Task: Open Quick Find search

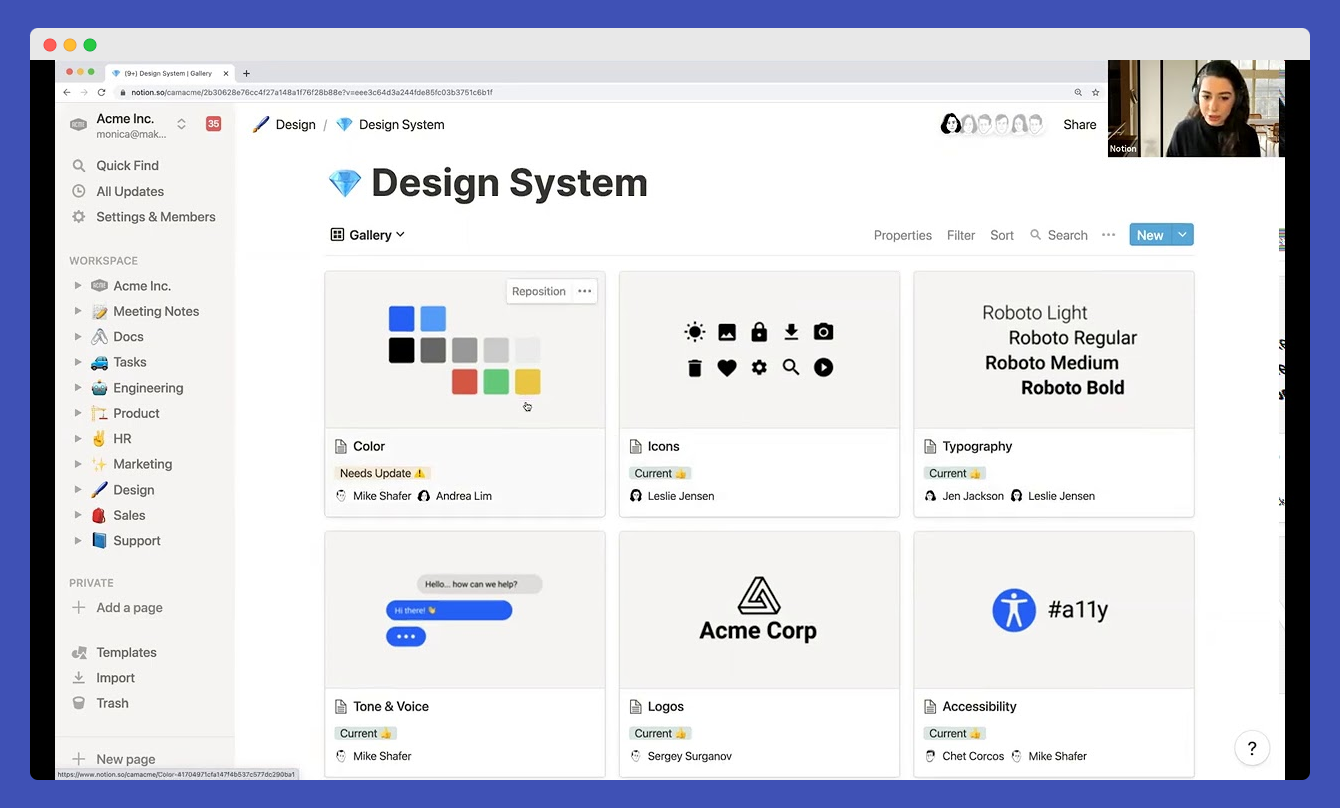Action: (x=127, y=165)
